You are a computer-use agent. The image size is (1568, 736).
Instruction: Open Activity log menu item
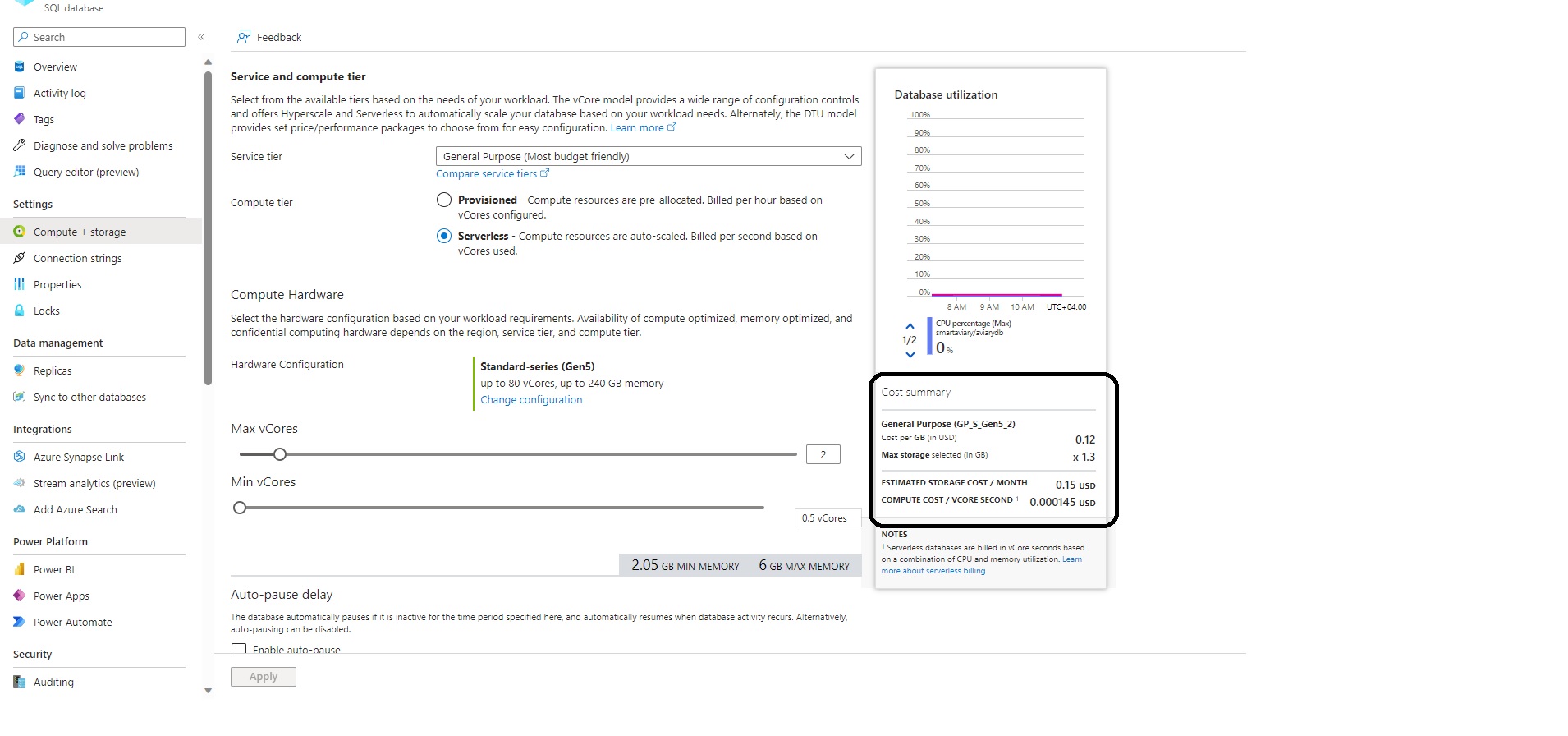(x=60, y=93)
